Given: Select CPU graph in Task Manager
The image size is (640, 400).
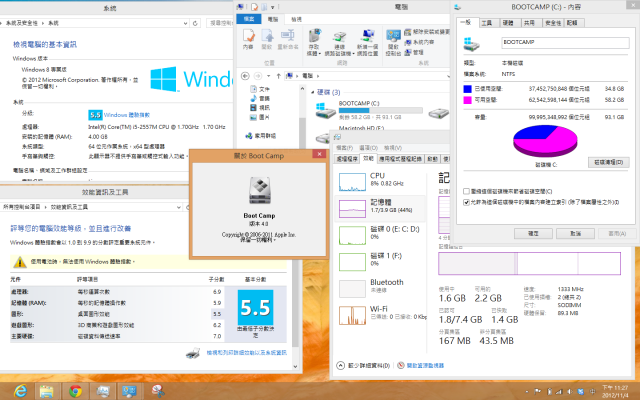Looking at the screenshot, I should tap(352, 182).
